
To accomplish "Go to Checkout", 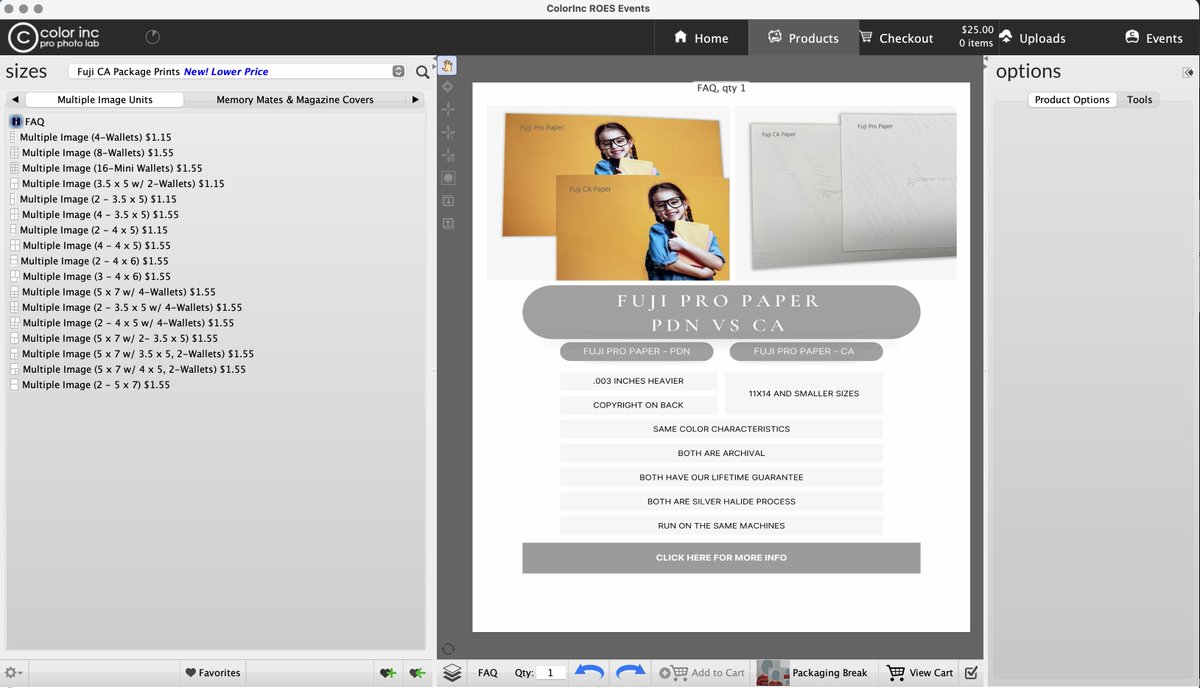I will 896,38.
